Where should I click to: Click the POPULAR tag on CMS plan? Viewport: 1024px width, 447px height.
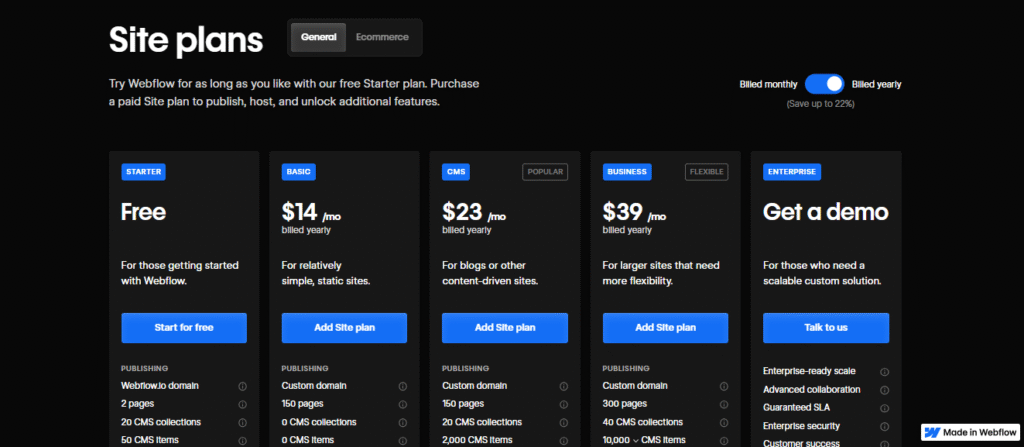pos(545,172)
